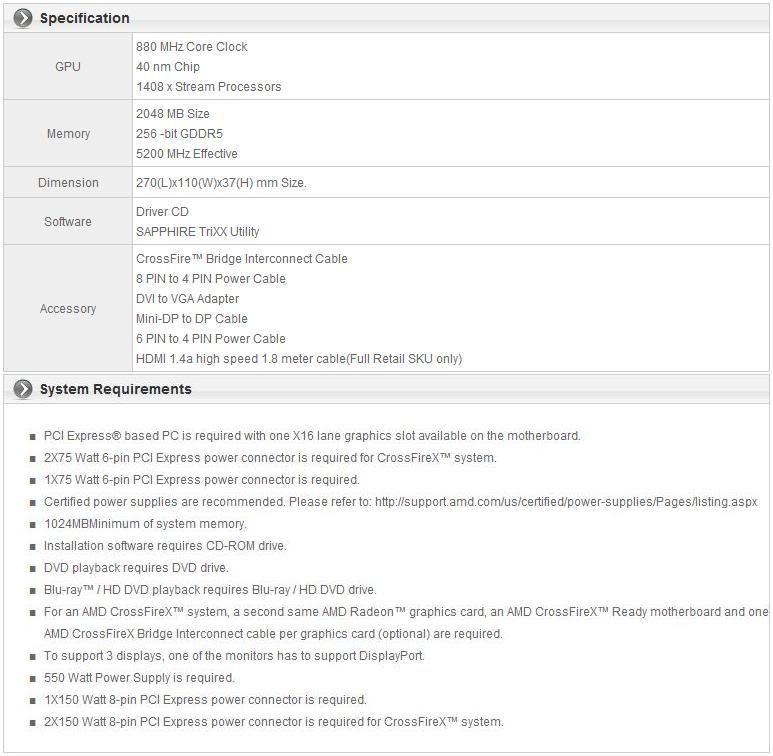Click the PCI Express X16 lane requirement line
The height and width of the screenshot is (756, 773).
click(x=312, y=436)
